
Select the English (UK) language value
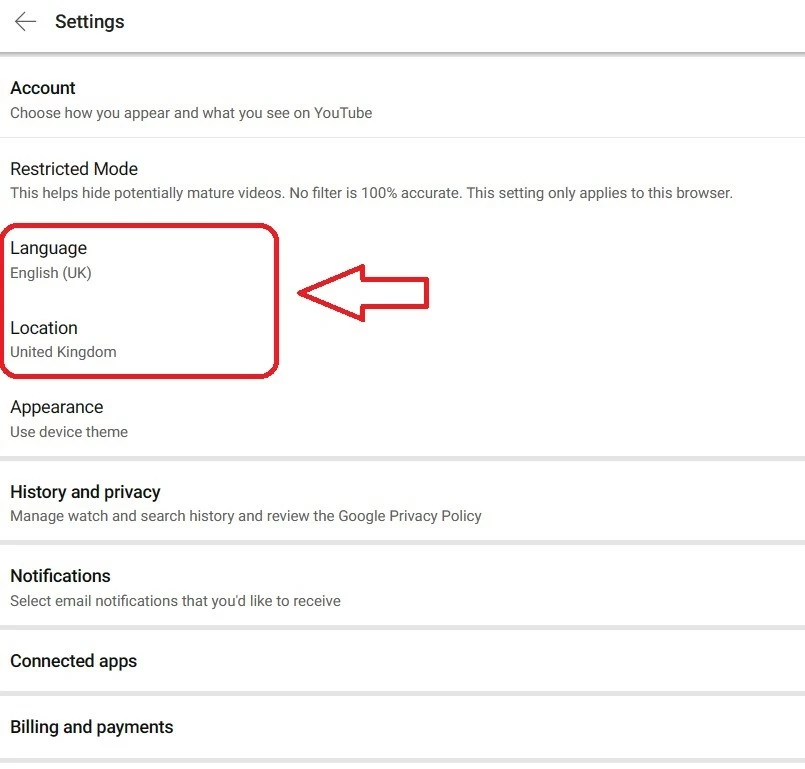[x=51, y=273]
